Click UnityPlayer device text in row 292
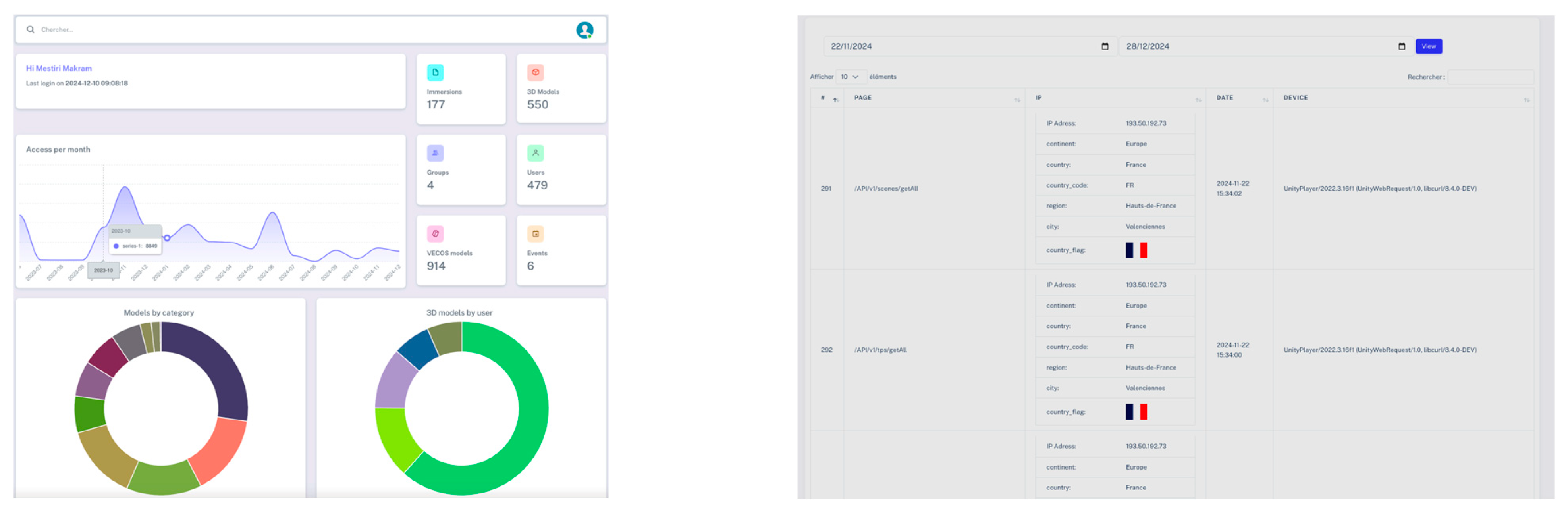Screen dimensions: 1568x514 [x=1379, y=350]
